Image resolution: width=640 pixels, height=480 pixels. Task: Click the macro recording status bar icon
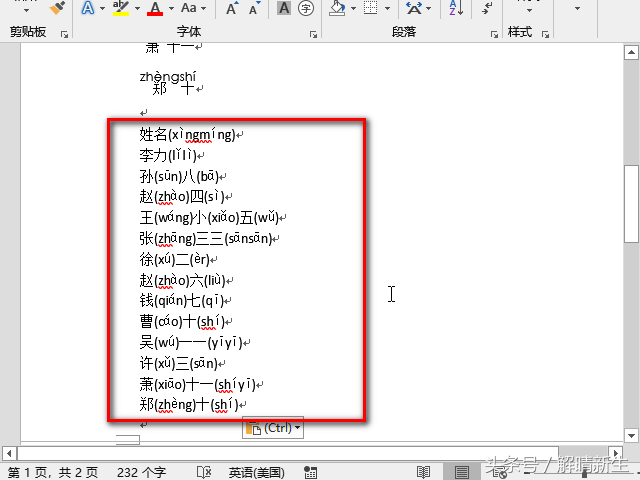[x=310, y=472]
